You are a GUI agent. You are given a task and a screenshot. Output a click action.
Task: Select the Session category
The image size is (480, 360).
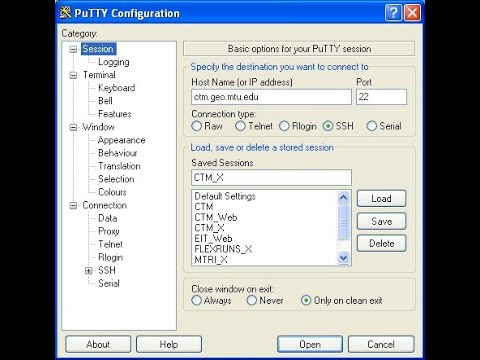click(98, 49)
